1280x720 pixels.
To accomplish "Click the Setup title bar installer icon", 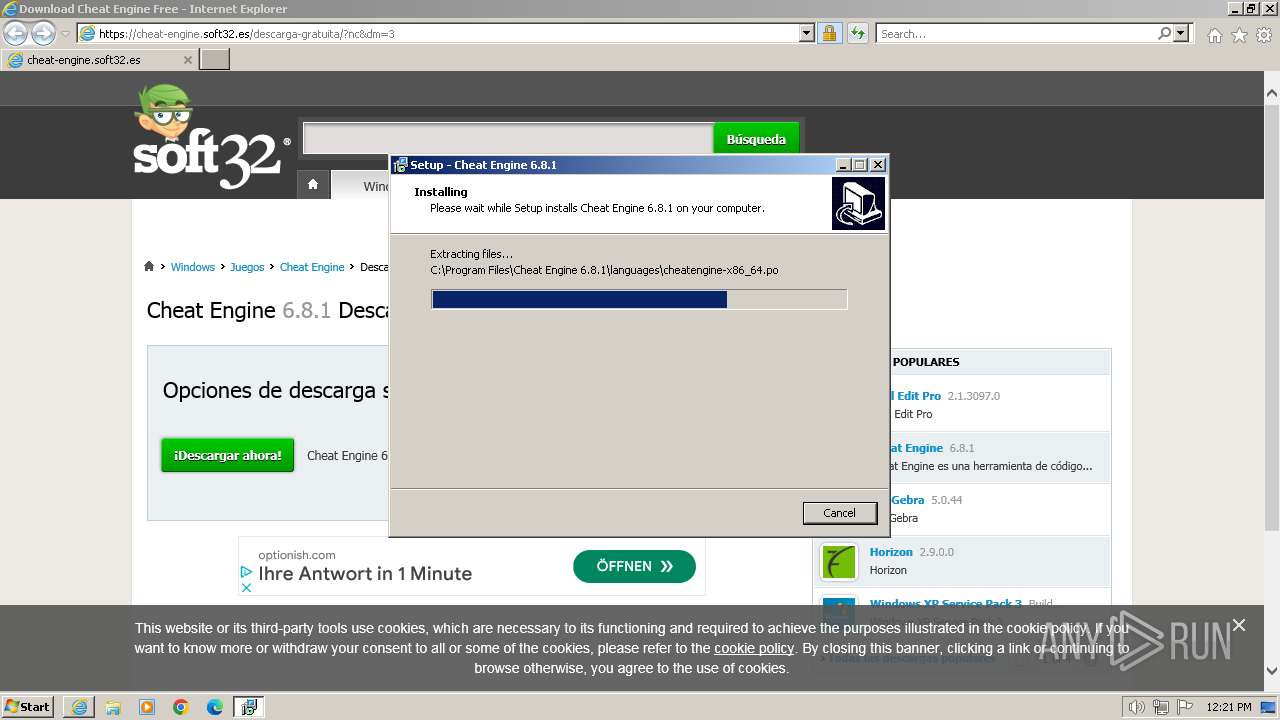I will click(400, 165).
